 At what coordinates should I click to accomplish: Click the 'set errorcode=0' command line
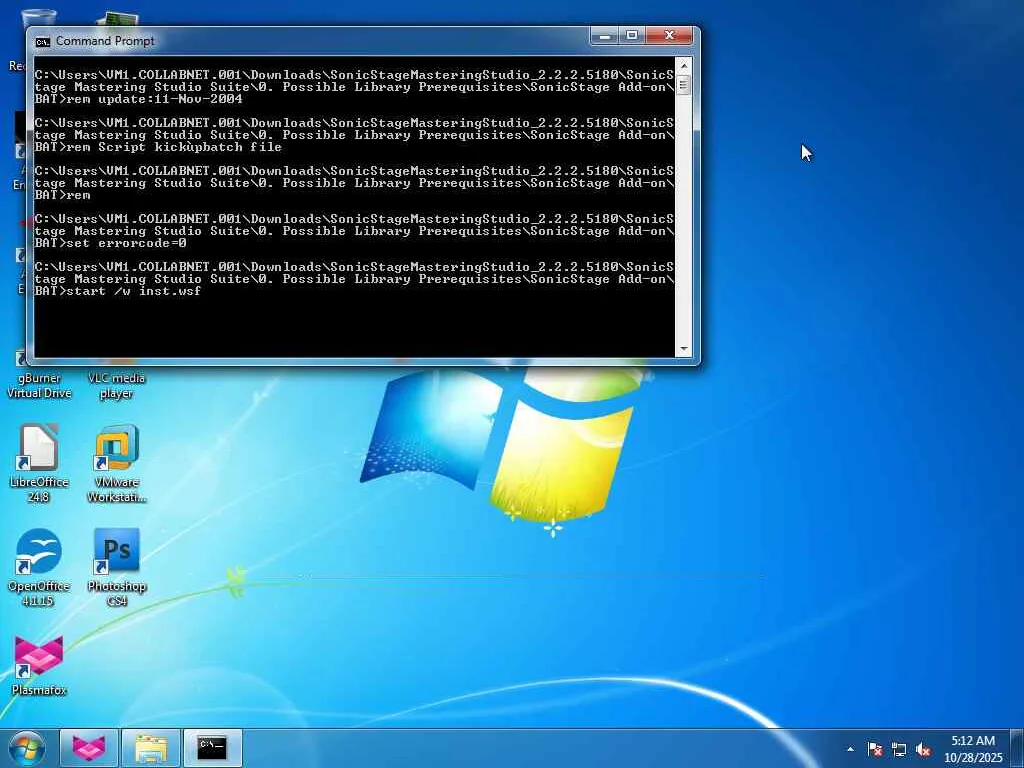point(127,243)
